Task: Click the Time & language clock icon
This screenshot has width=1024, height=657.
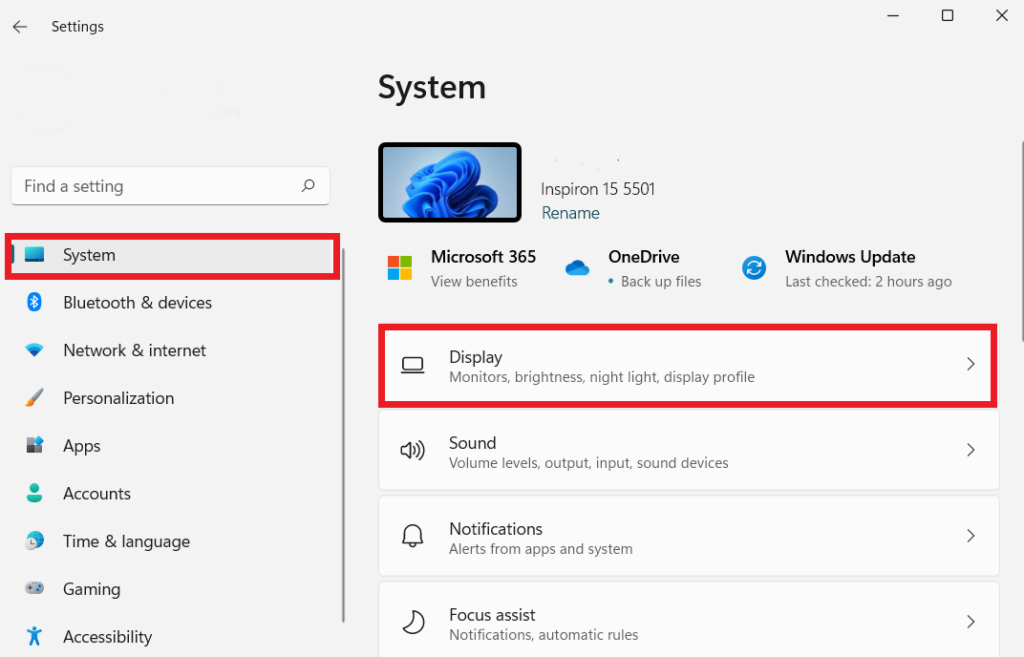Action: (x=35, y=541)
